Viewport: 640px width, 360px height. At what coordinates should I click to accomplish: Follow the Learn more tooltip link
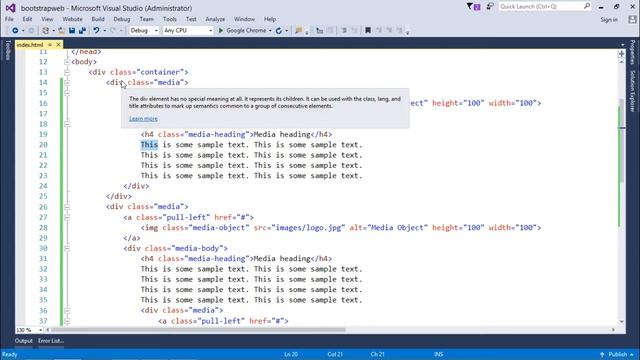pyautogui.click(x=143, y=119)
